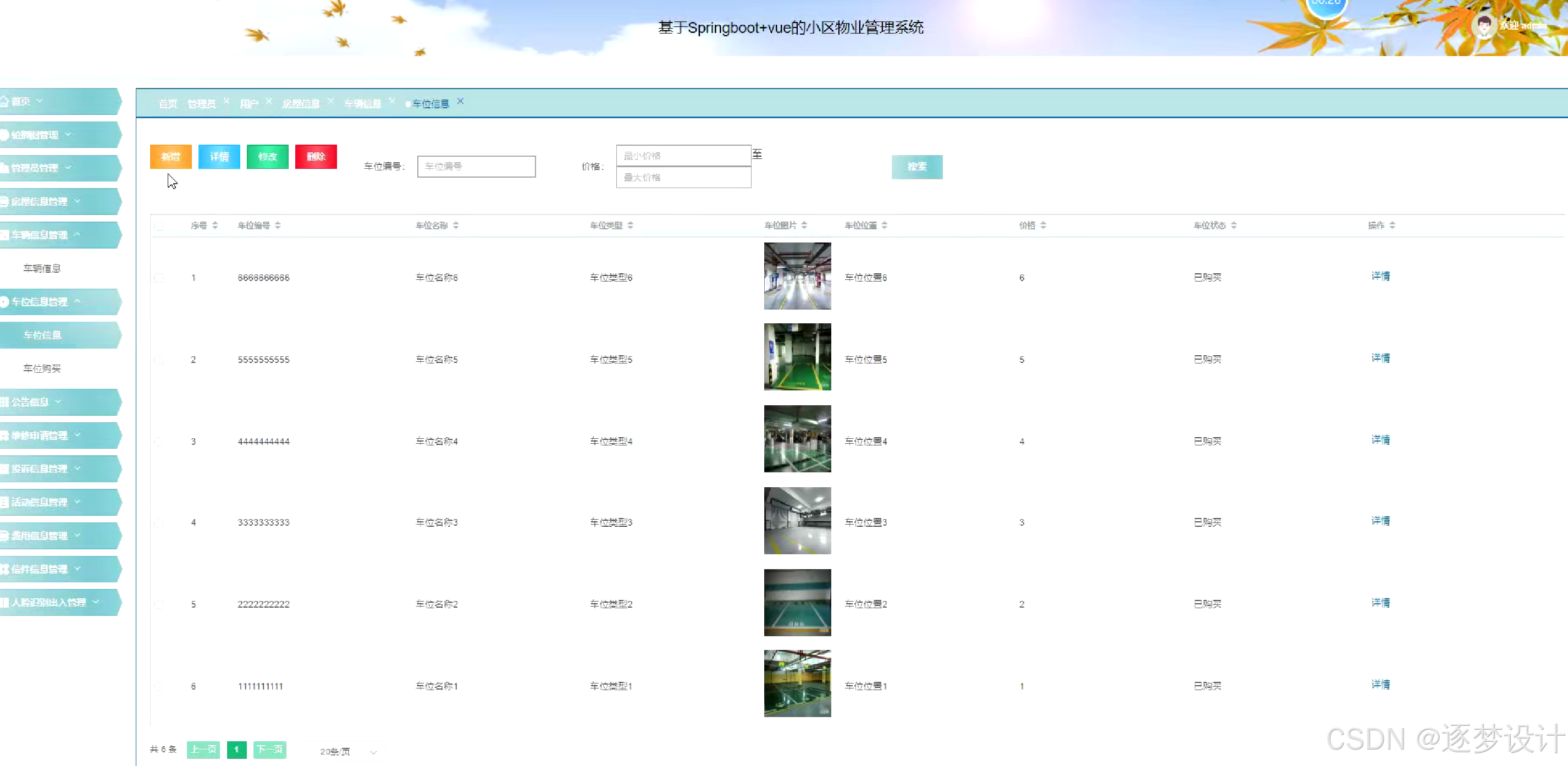Click the admin user avatar icon
This screenshot has height=766, width=1568.
point(1484,26)
